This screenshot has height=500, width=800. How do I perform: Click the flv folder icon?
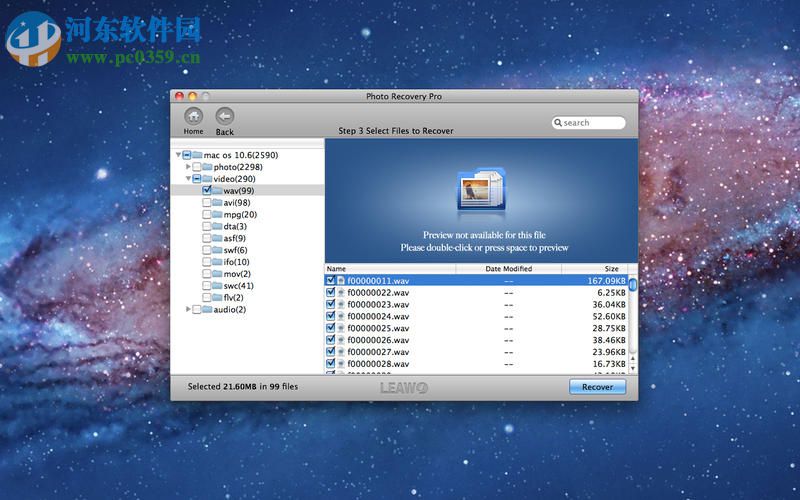pyautogui.click(x=217, y=297)
